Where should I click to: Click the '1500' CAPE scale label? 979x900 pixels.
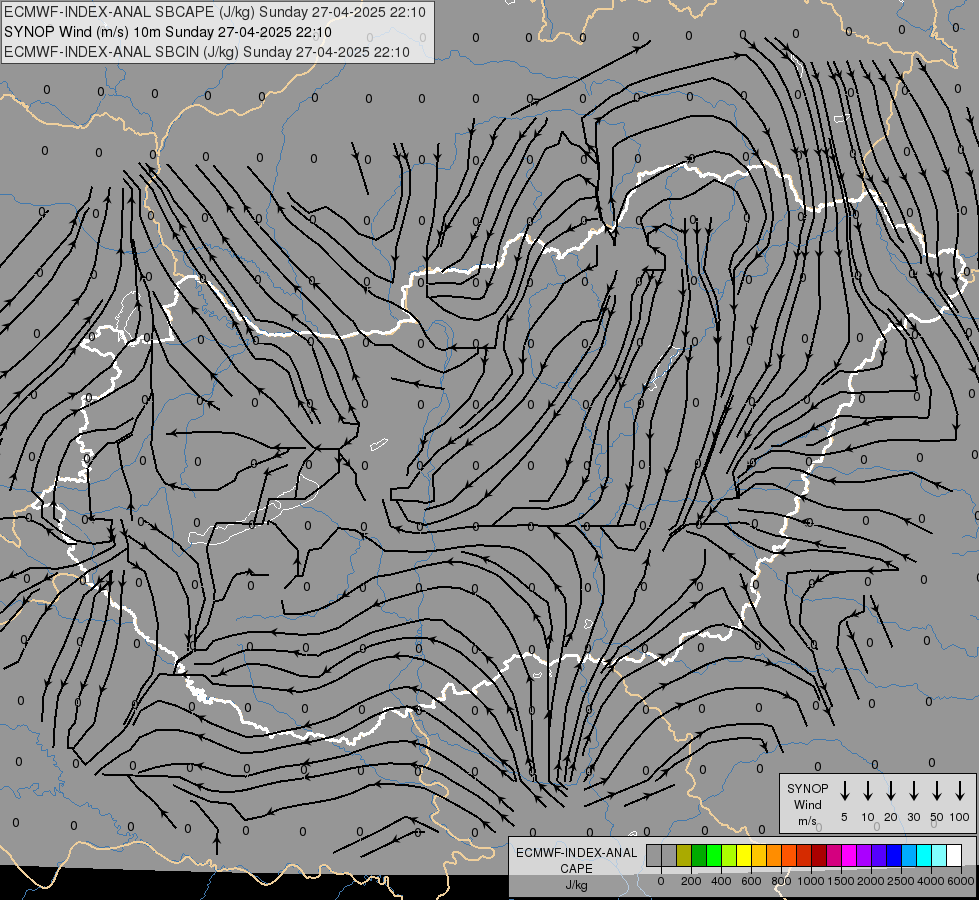(841, 881)
